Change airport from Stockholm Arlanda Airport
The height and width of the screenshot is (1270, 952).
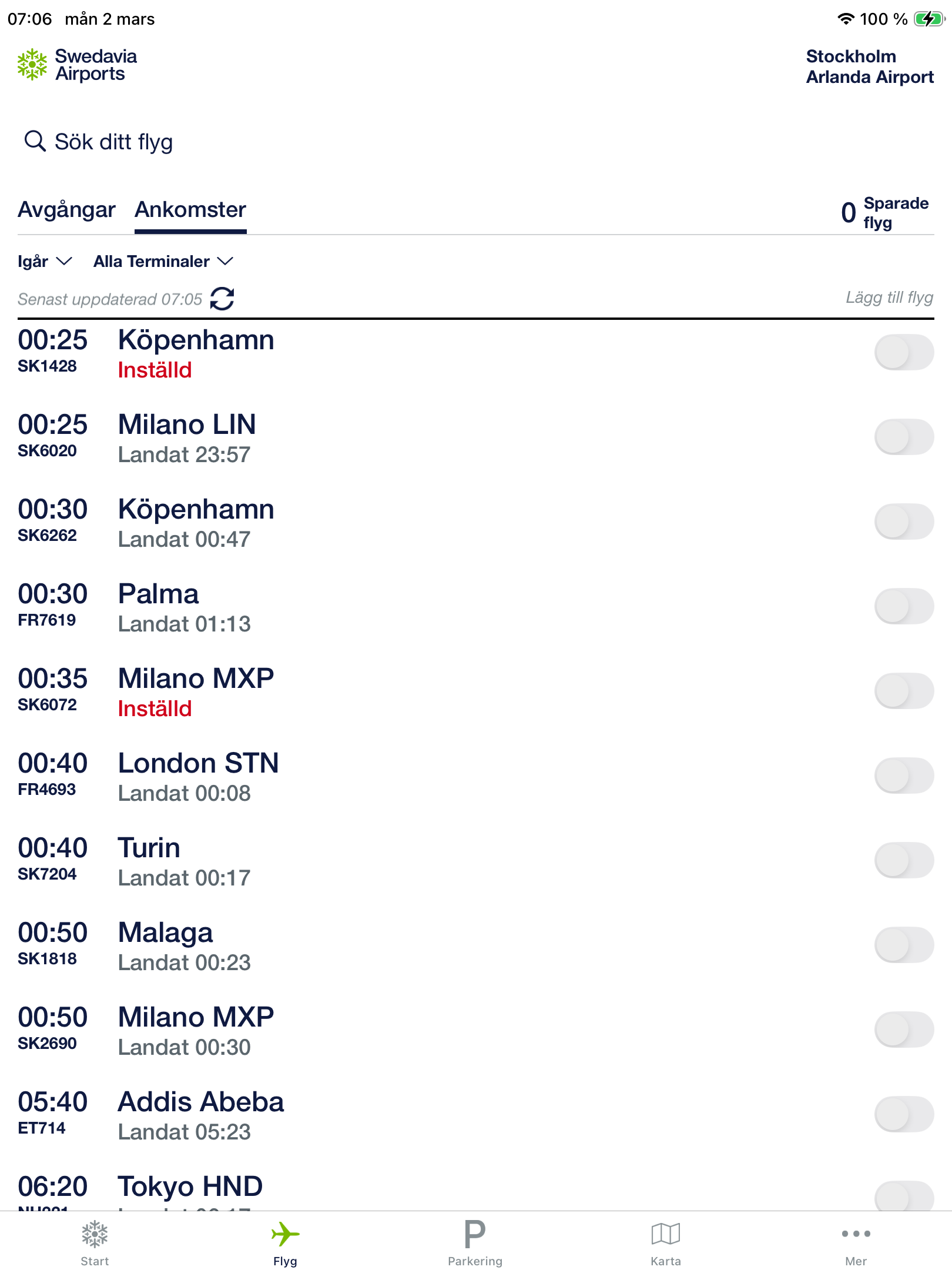click(869, 66)
